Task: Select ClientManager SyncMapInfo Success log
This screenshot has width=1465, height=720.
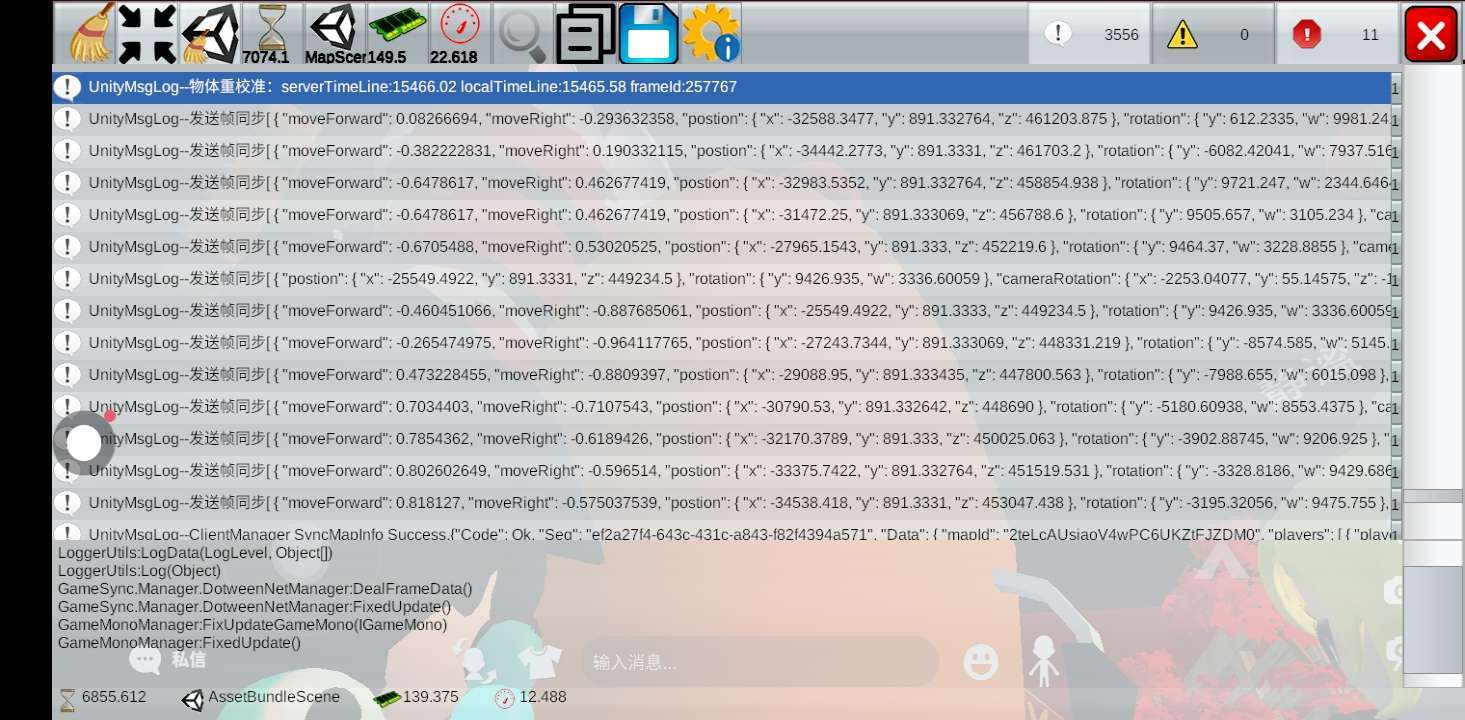Action: tap(722, 530)
